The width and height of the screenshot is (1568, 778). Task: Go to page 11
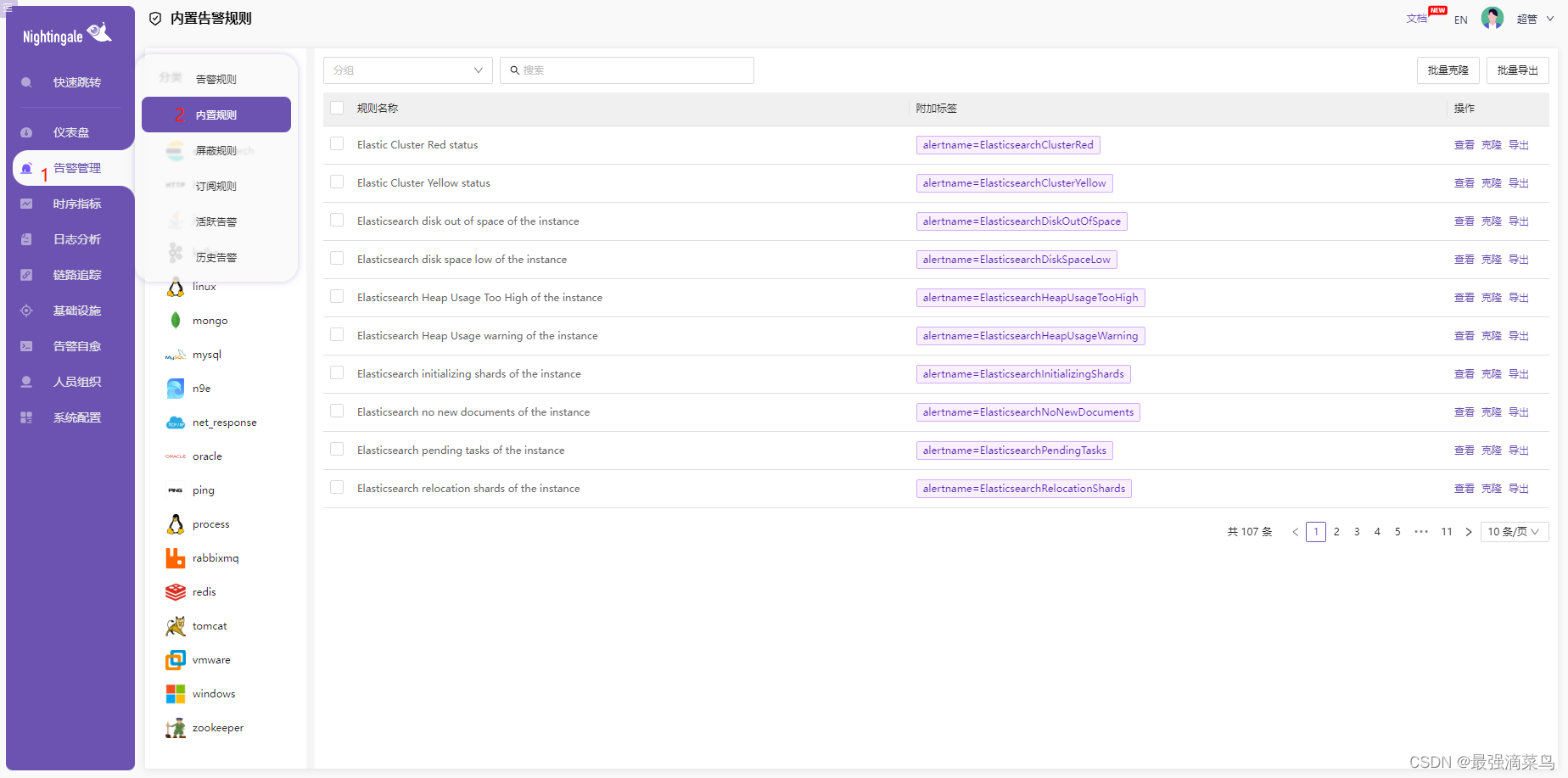point(1447,532)
